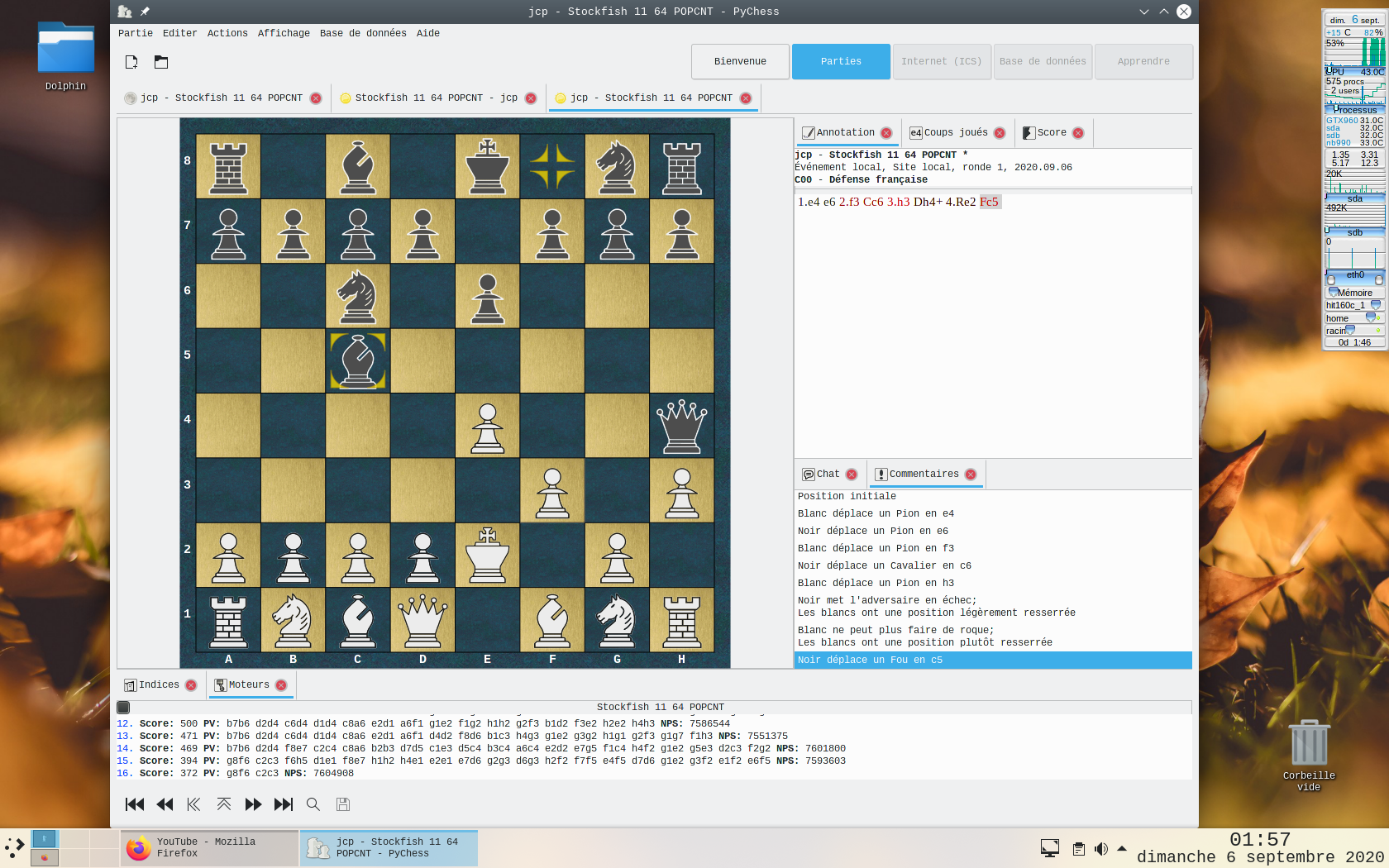Viewport: 1389px width, 868px height.
Task: Click the Internet (ICS) button
Action: click(x=942, y=62)
